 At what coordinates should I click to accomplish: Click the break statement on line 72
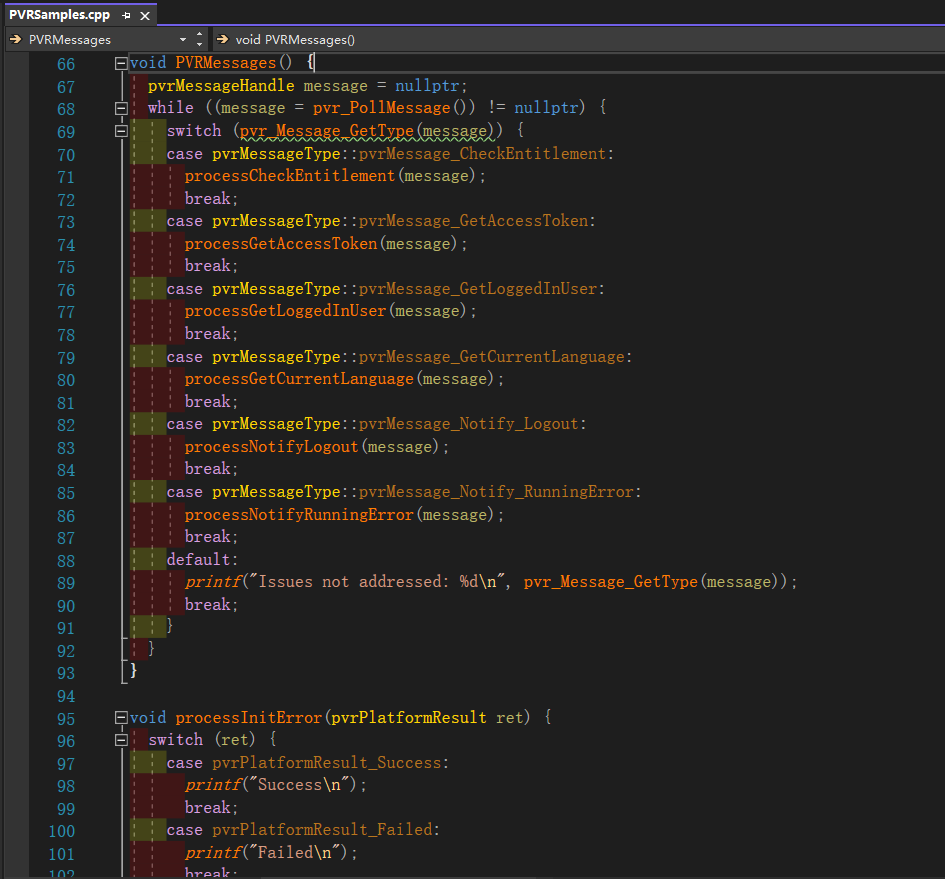point(211,198)
